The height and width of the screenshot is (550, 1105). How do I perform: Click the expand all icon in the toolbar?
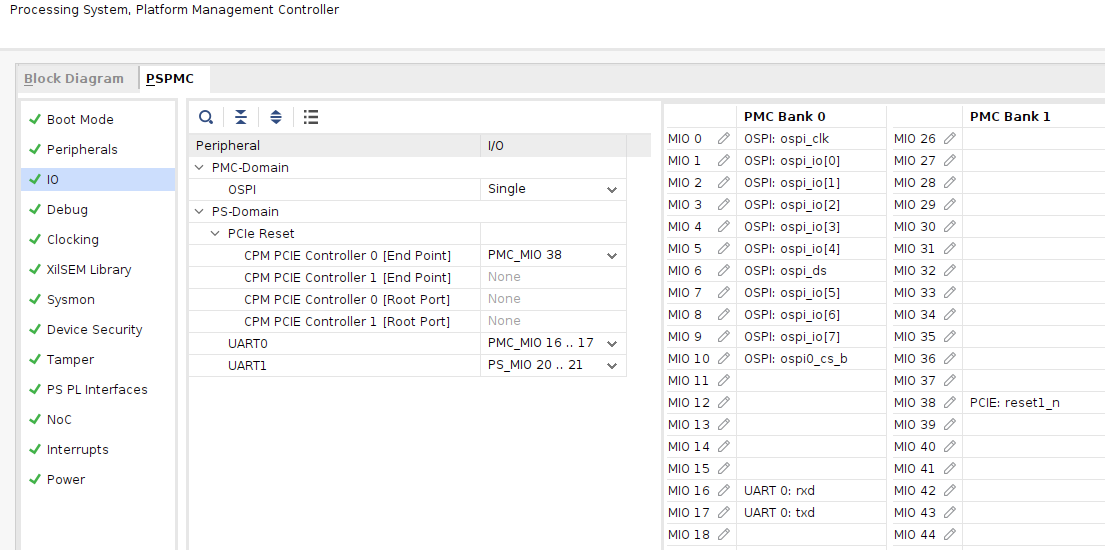pyautogui.click(x=276, y=117)
